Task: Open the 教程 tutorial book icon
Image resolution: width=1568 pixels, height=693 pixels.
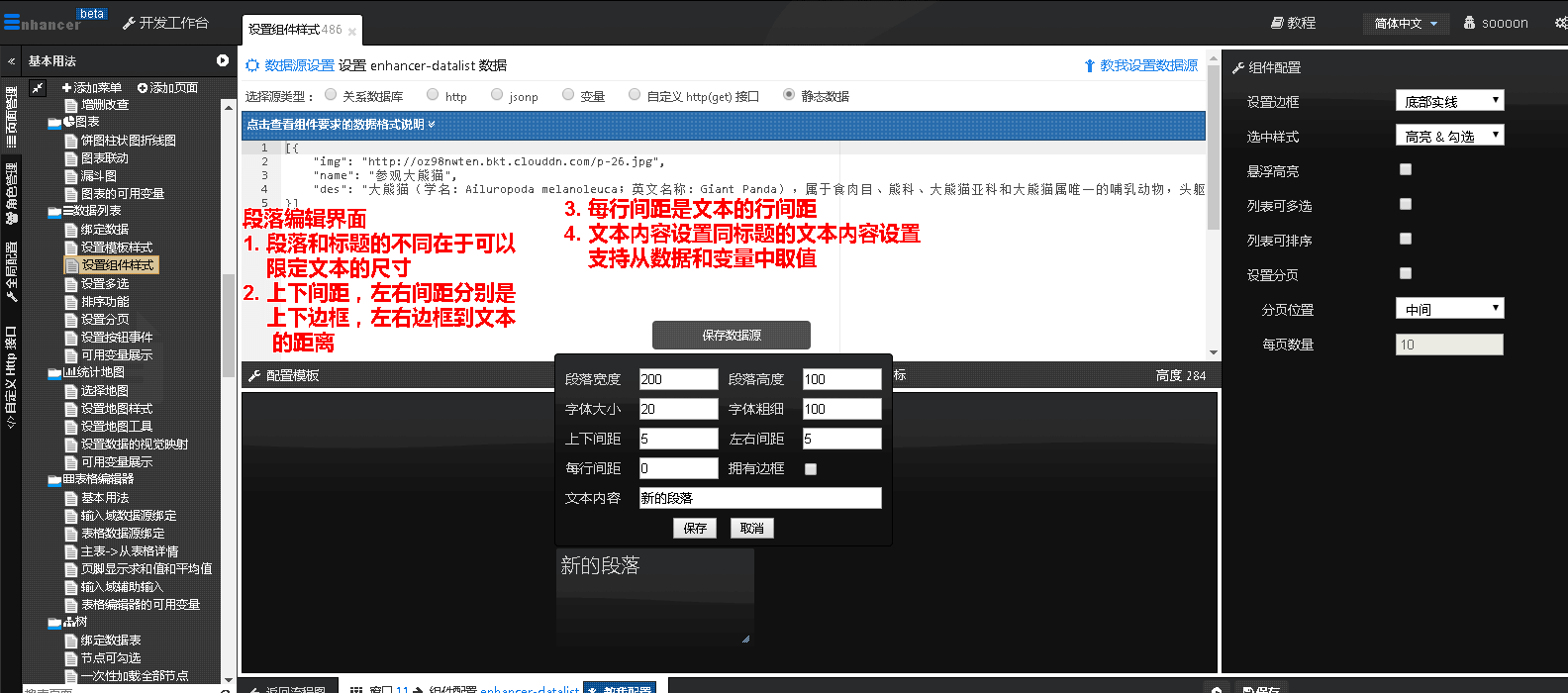Action: (x=1293, y=23)
